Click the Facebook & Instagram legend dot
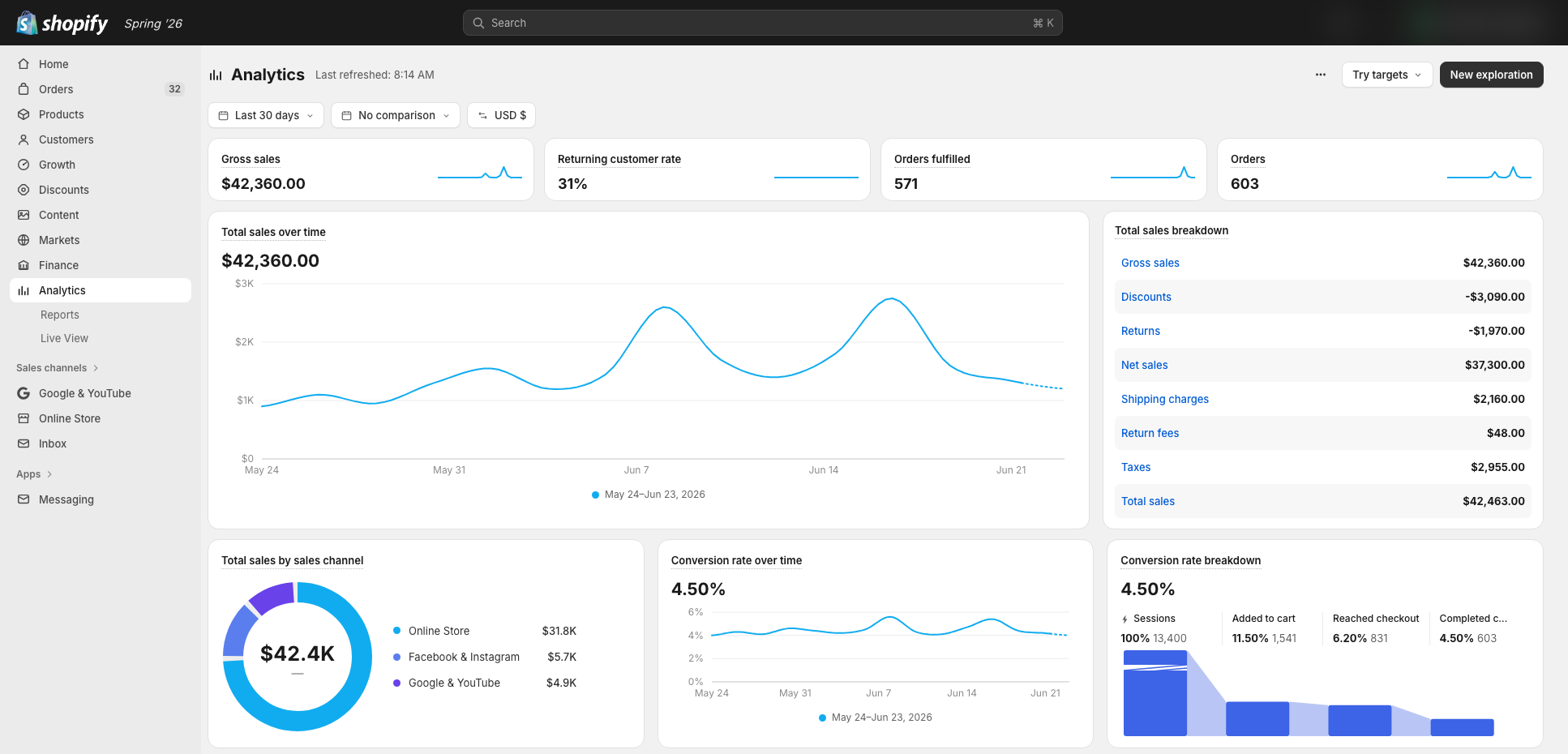This screenshot has width=1568, height=754. [x=397, y=657]
